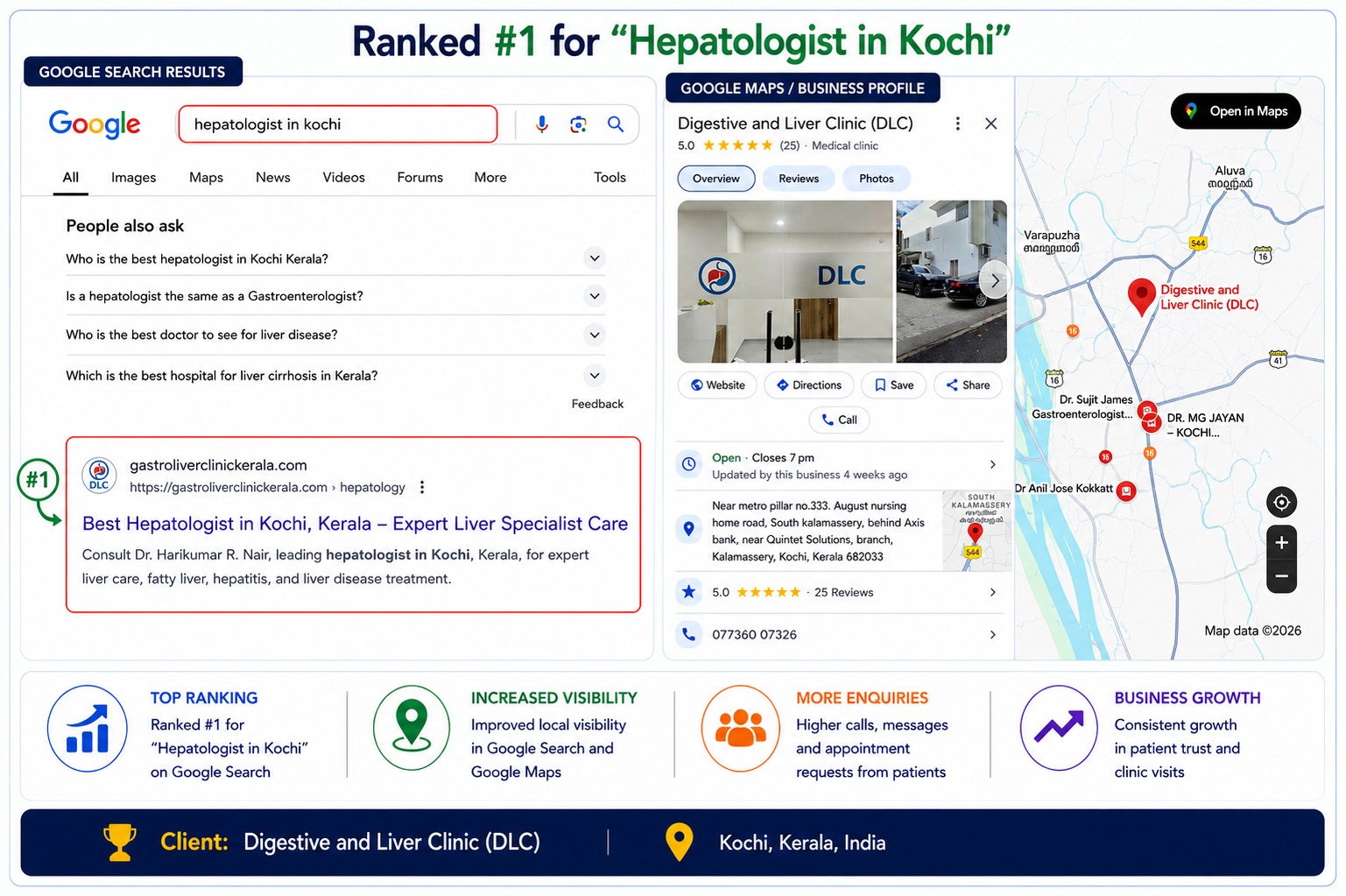Zoom in on the map

[x=1281, y=542]
